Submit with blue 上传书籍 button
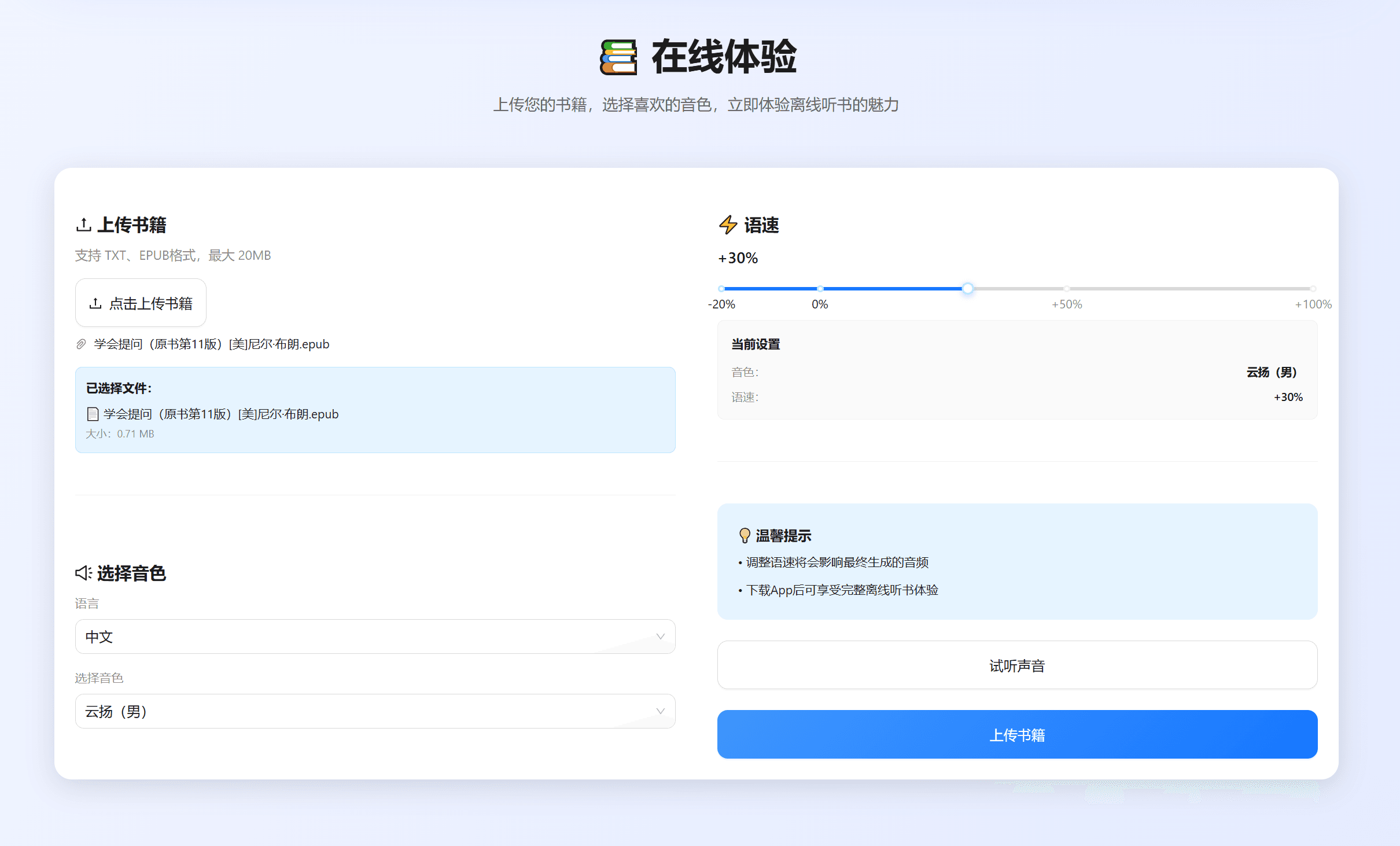The height and width of the screenshot is (846, 1400). click(1016, 734)
